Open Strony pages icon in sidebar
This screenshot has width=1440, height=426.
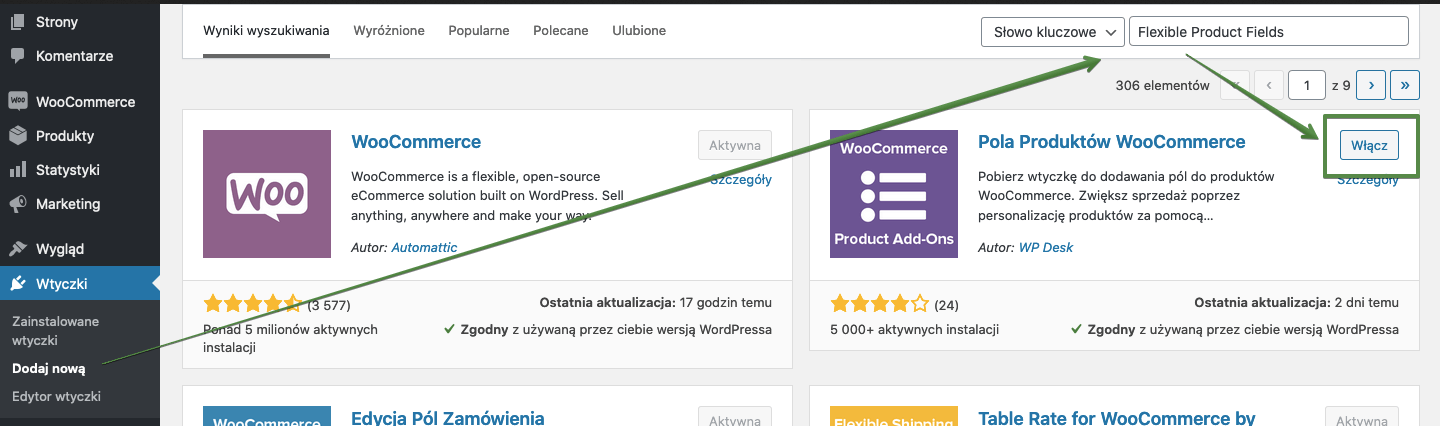(x=17, y=22)
